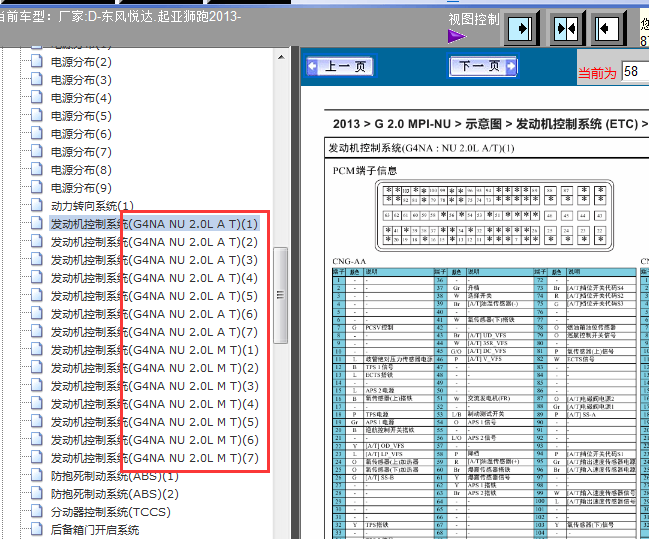Select 分动器控制系统(TCCS) entry

(111, 512)
